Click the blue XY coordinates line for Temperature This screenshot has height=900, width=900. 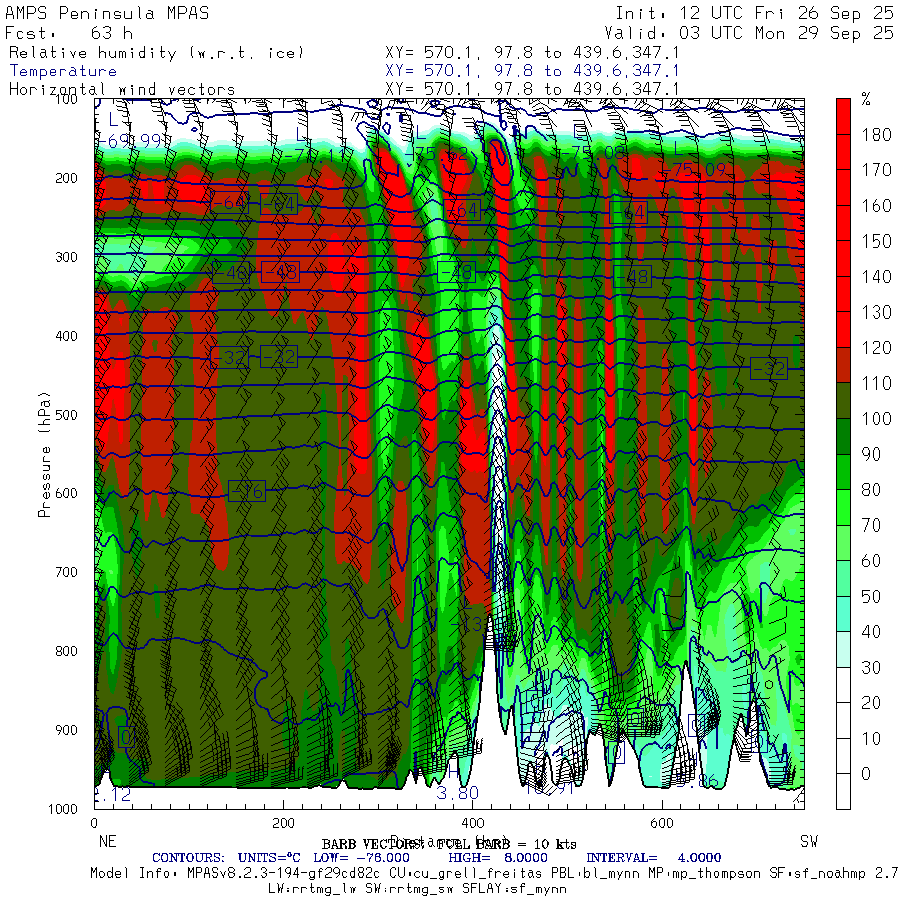pyautogui.click(x=532, y=71)
